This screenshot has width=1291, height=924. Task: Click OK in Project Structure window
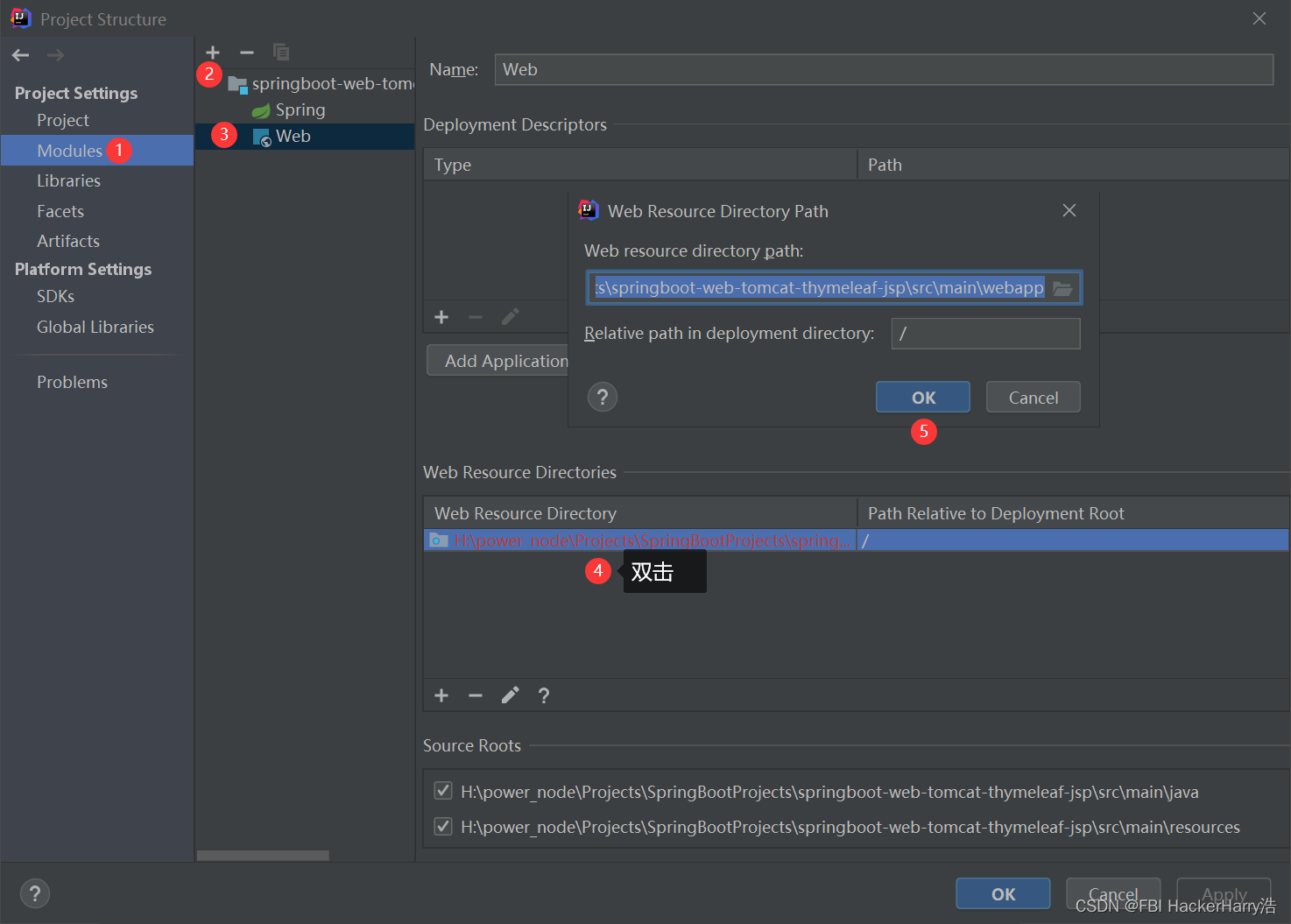coord(1004,894)
